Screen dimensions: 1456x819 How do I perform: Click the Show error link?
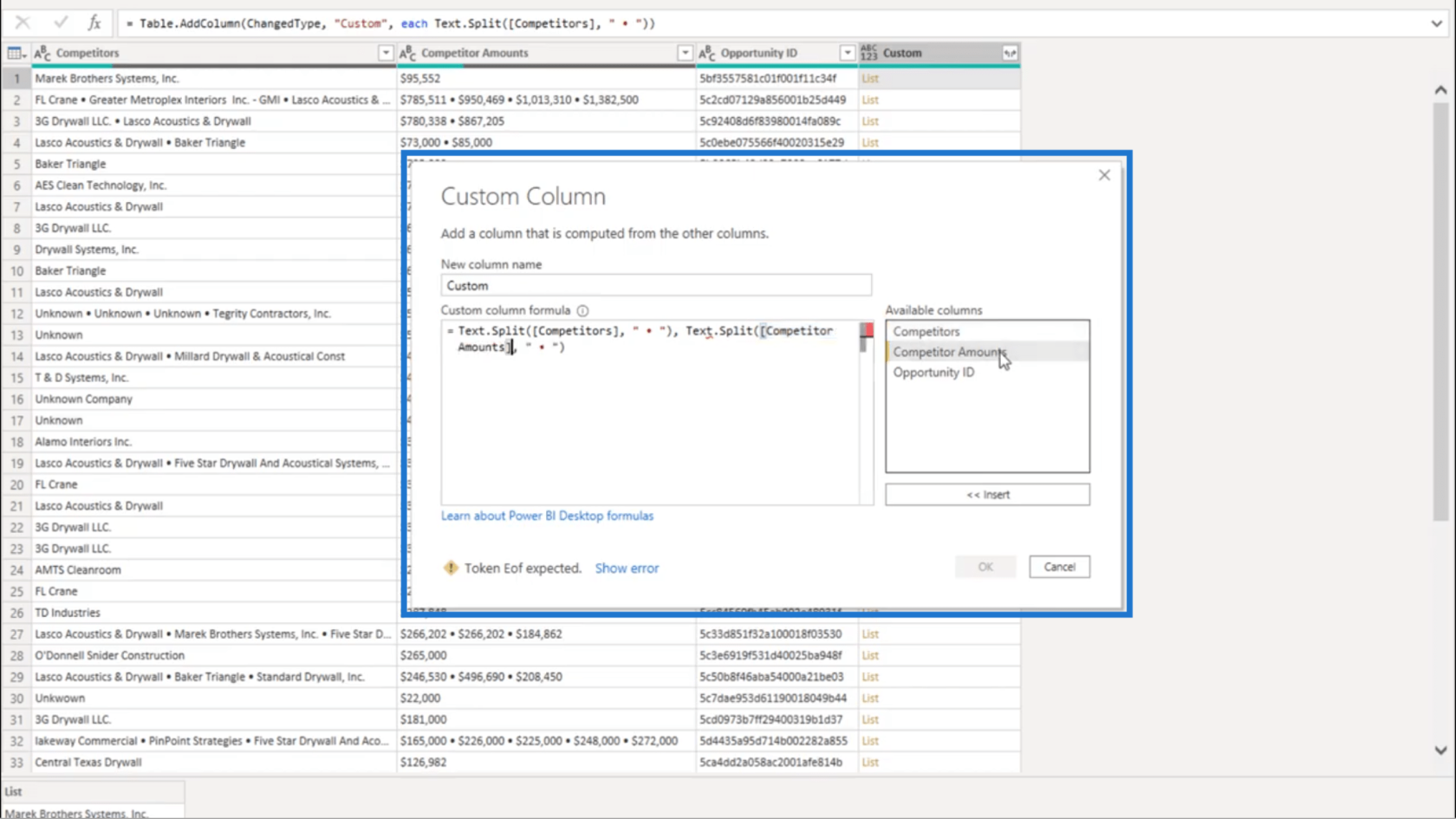[x=627, y=569]
